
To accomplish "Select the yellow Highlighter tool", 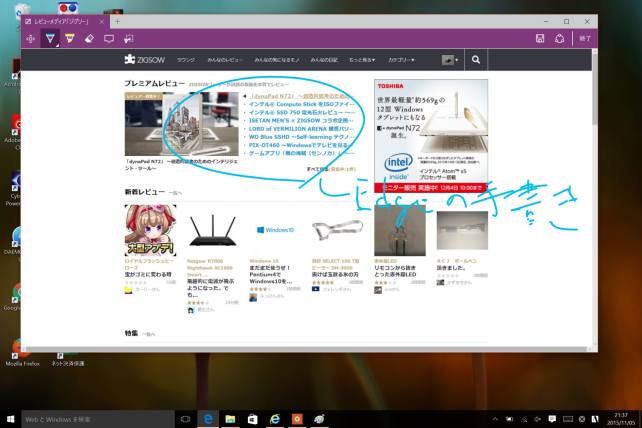I will coord(70,38).
